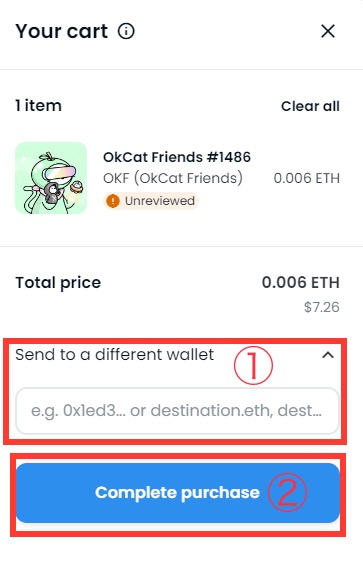Close the cart panel with X

coord(328,31)
